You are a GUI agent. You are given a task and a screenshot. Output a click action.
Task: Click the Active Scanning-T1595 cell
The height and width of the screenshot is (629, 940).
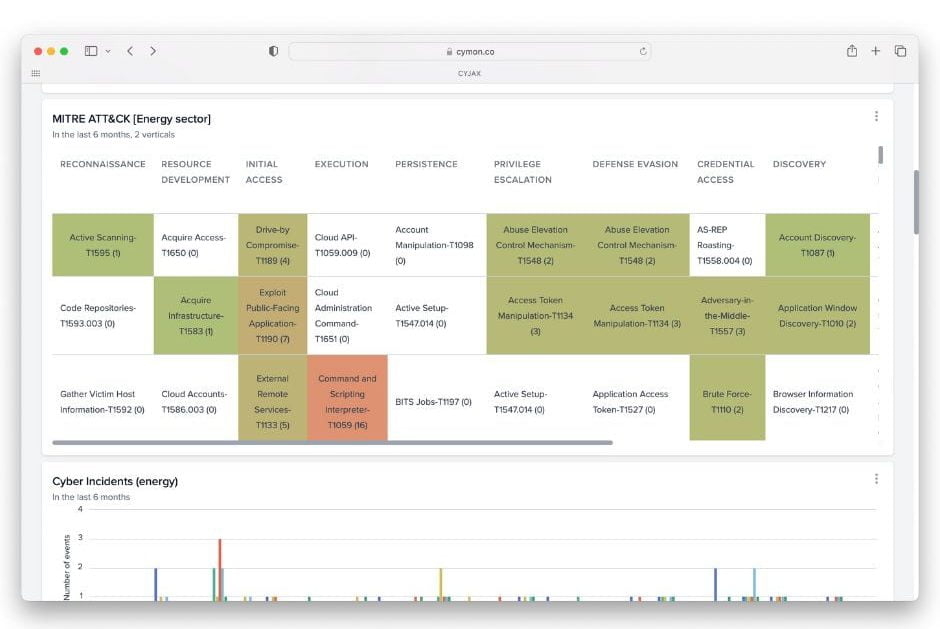click(x=102, y=245)
